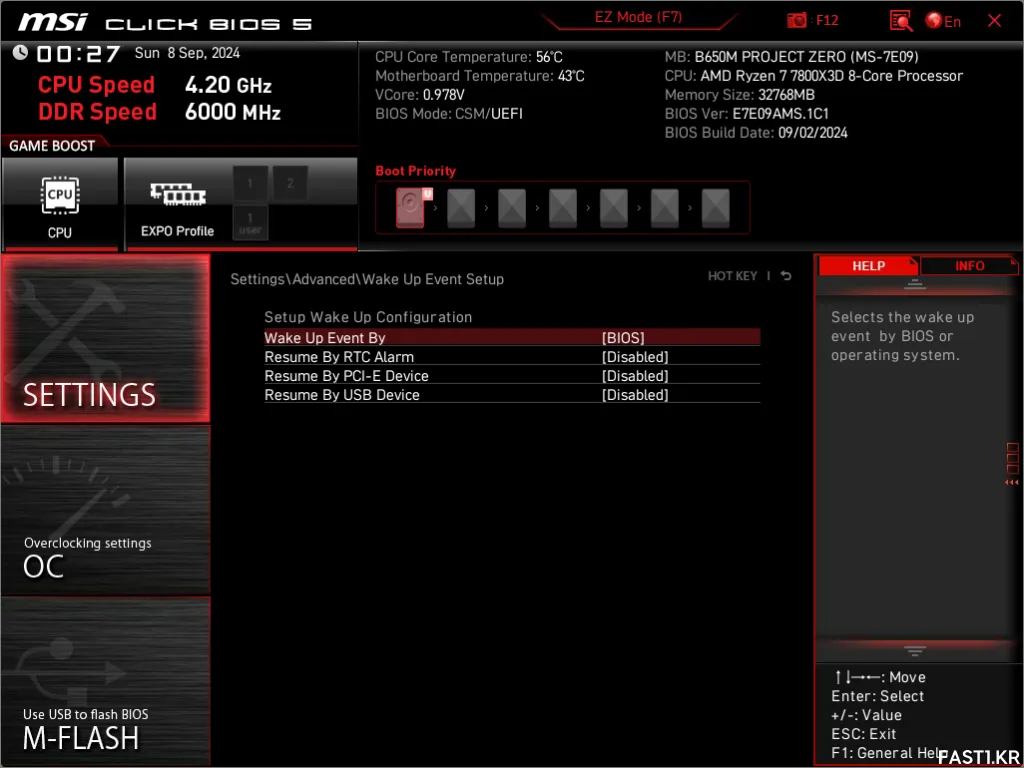The width and height of the screenshot is (1024, 768).
Task: Select the Resume By RTC Alarm row
Action: (x=512, y=357)
